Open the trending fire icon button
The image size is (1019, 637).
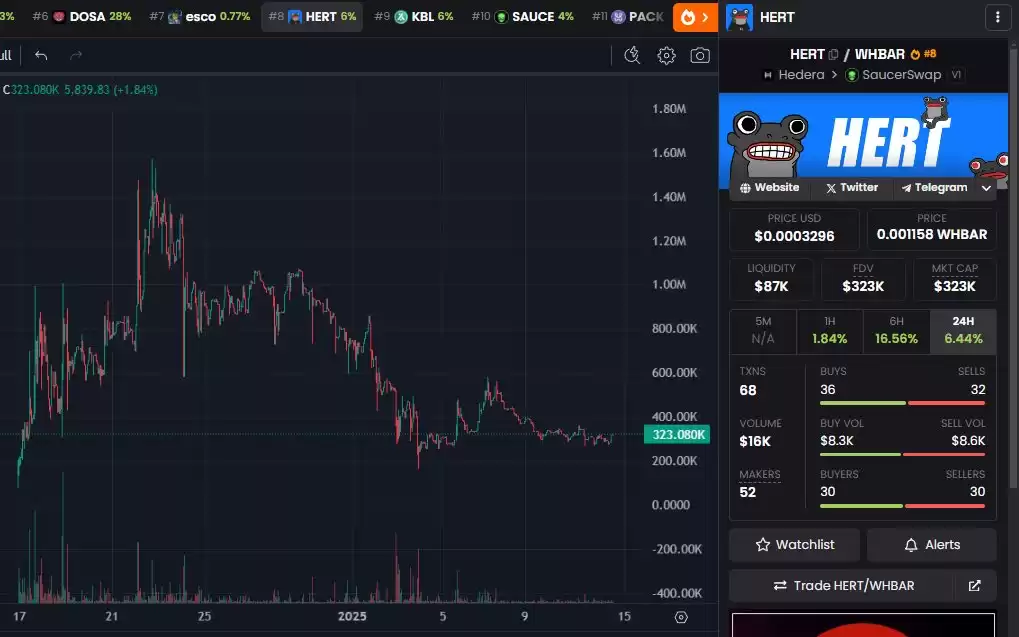695,17
